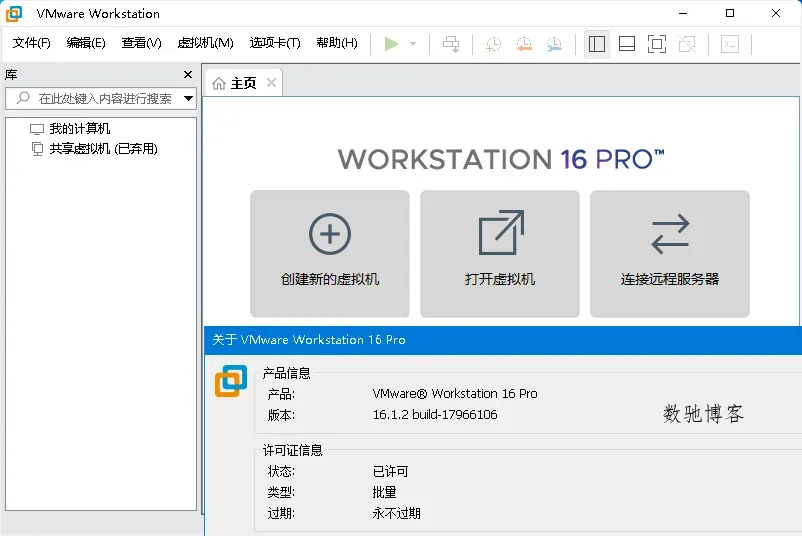
Task: Click the VMware logo in title bar
Action: pyautogui.click(x=14, y=14)
